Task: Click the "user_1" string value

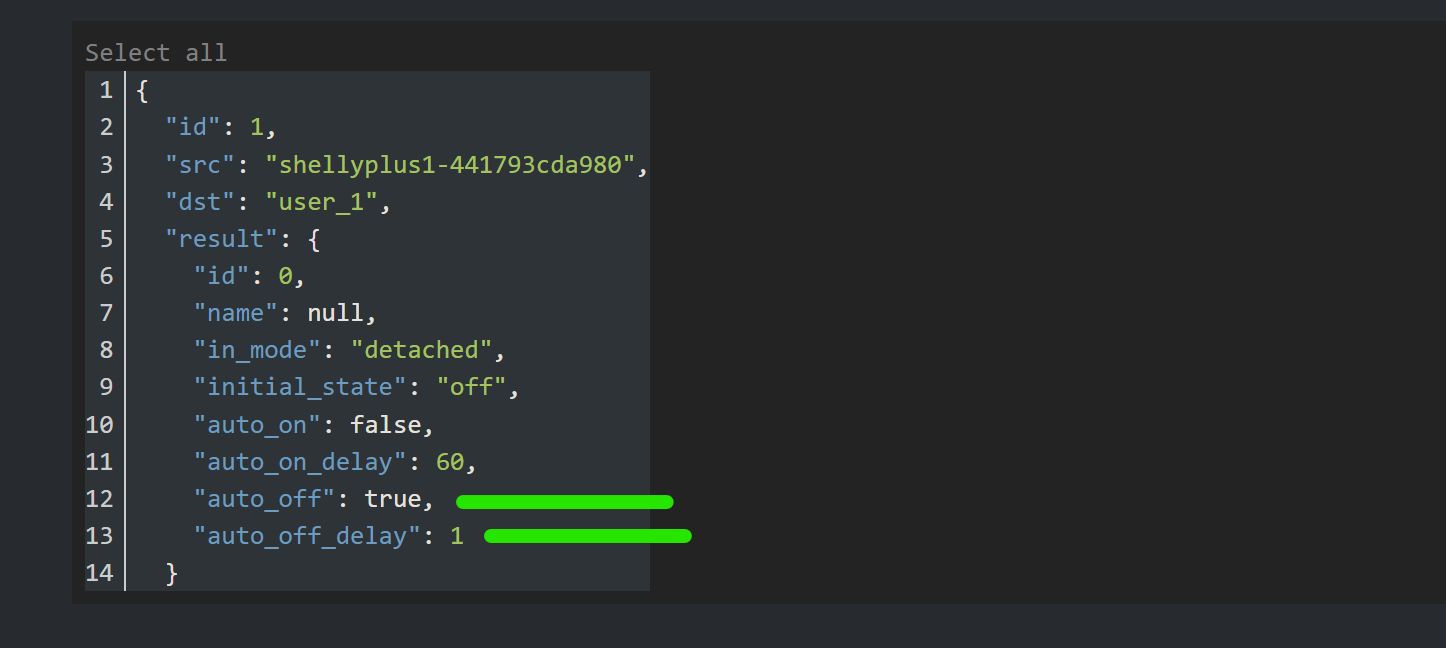Action: click(x=322, y=202)
